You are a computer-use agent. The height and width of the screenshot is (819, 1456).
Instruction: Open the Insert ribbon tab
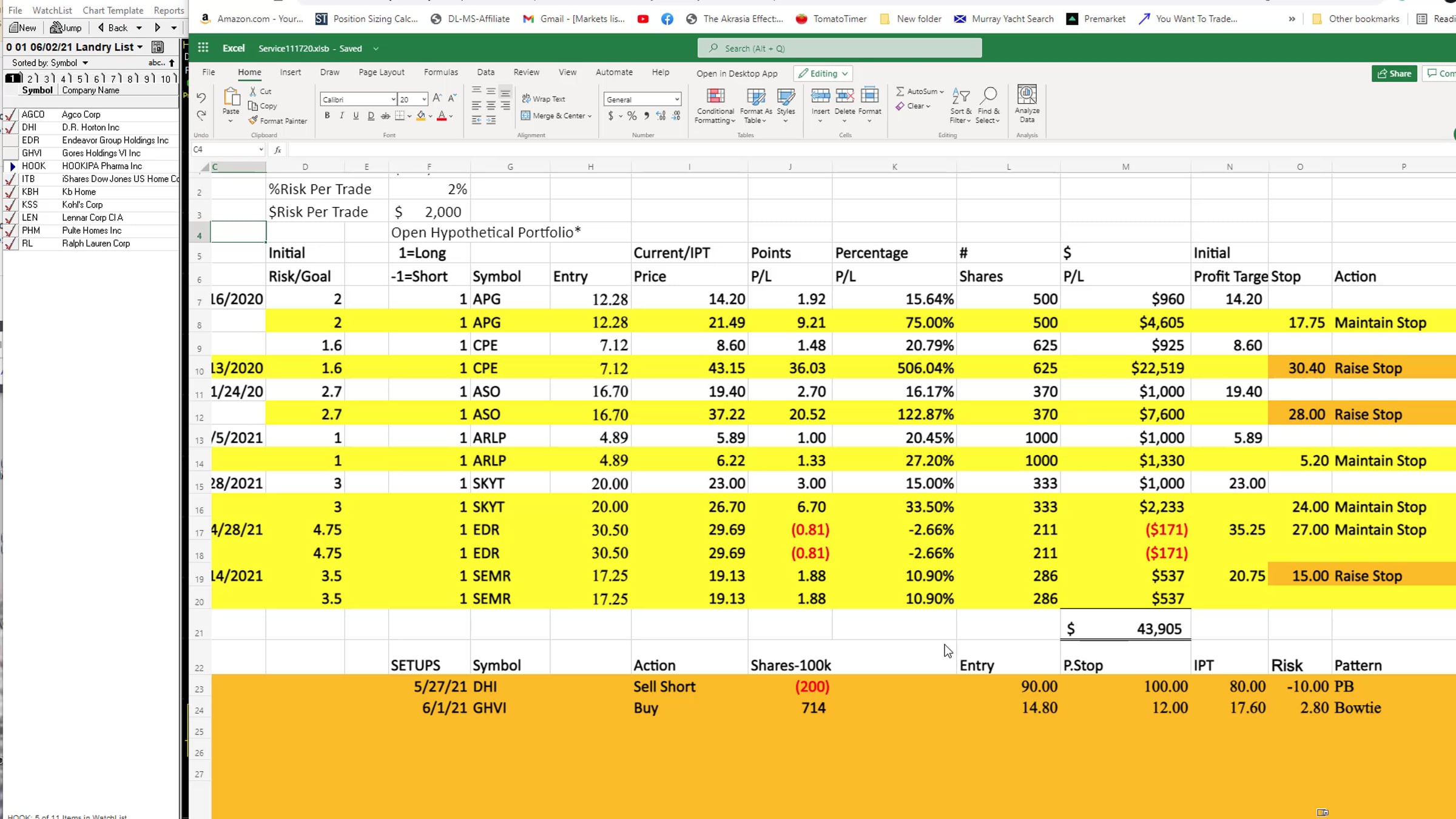point(291,72)
